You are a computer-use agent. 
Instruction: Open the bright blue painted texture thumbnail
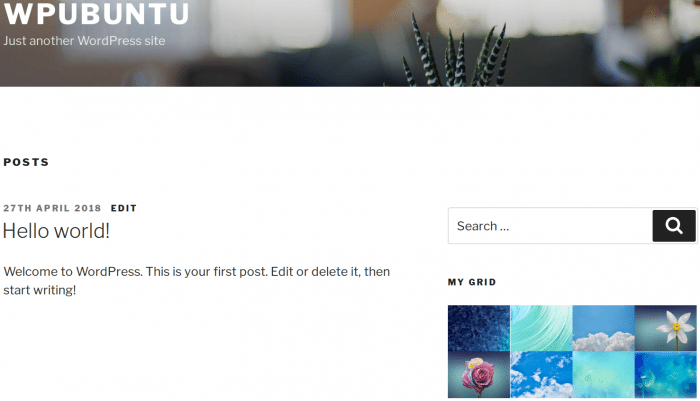tap(665, 374)
